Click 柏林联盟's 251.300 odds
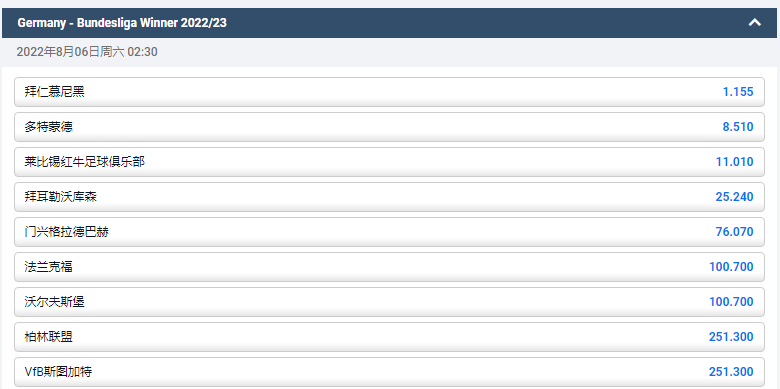This screenshot has width=780, height=389. [731, 337]
